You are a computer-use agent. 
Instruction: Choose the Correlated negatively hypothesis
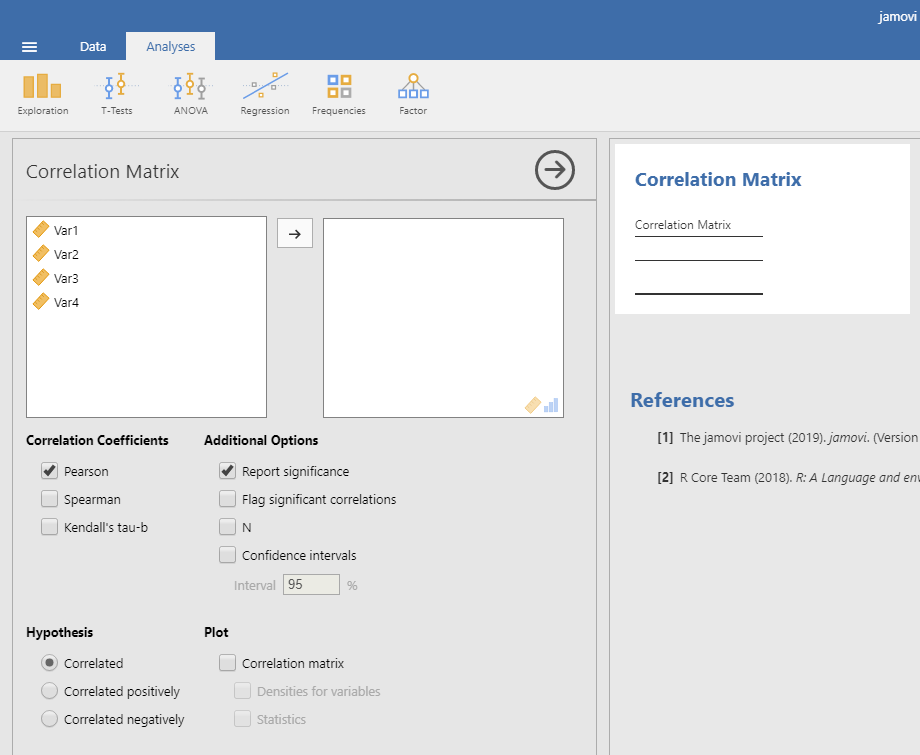point(49,719)
